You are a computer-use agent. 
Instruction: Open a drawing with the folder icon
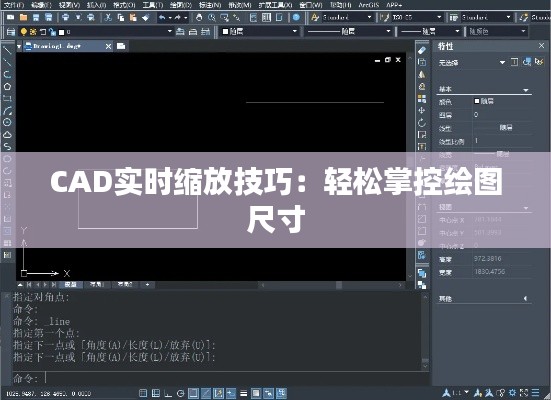coord(24,17)
